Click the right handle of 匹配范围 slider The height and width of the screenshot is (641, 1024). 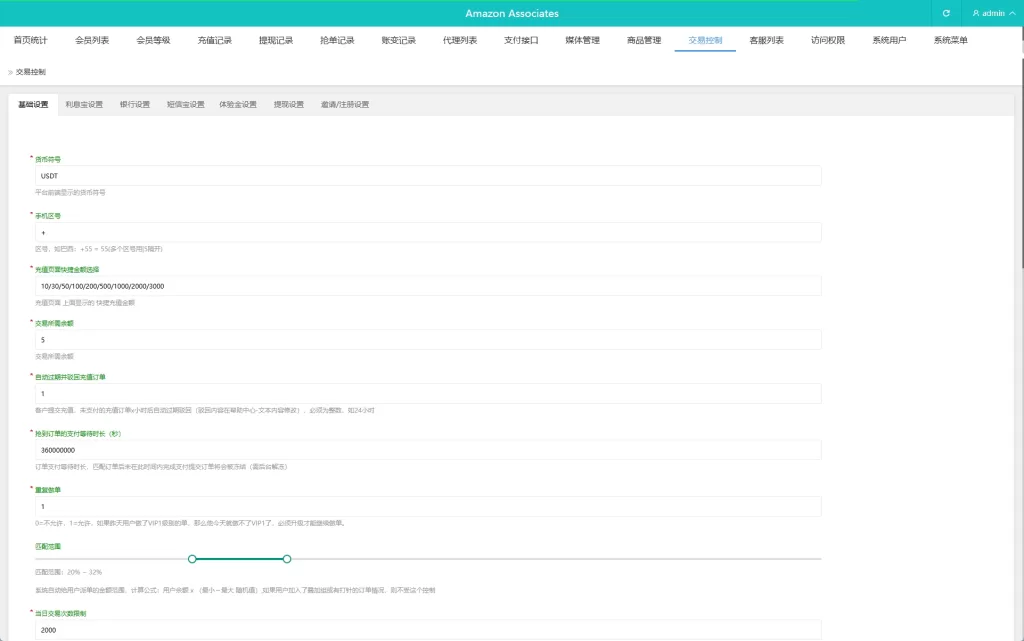coord(287,558)
